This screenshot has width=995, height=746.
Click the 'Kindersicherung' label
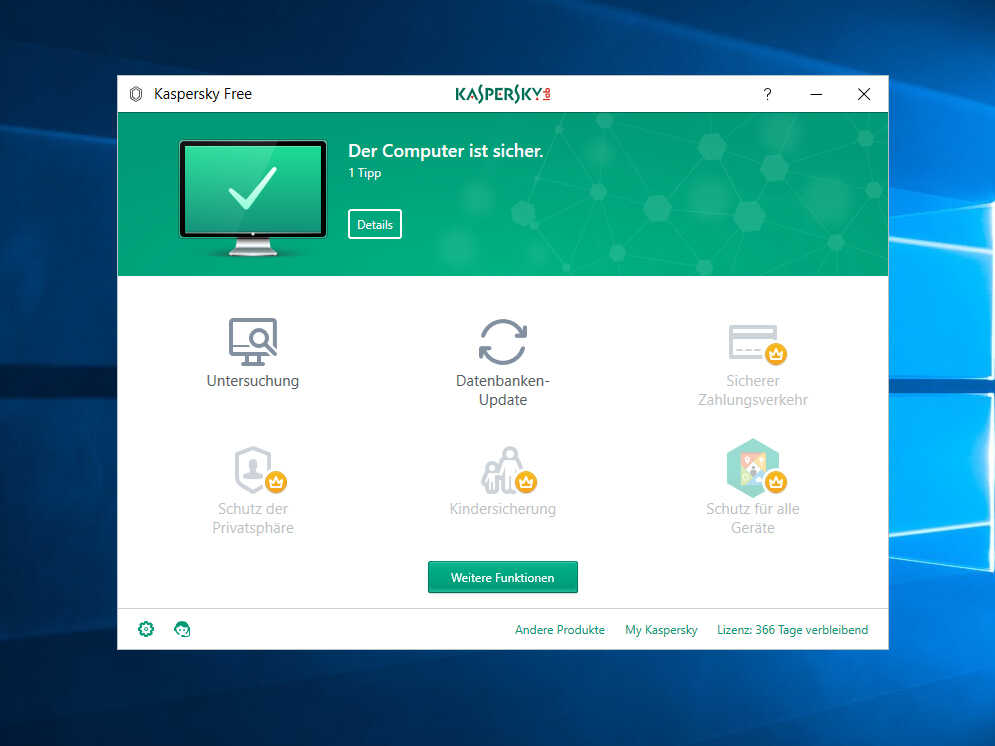(503, 509)
